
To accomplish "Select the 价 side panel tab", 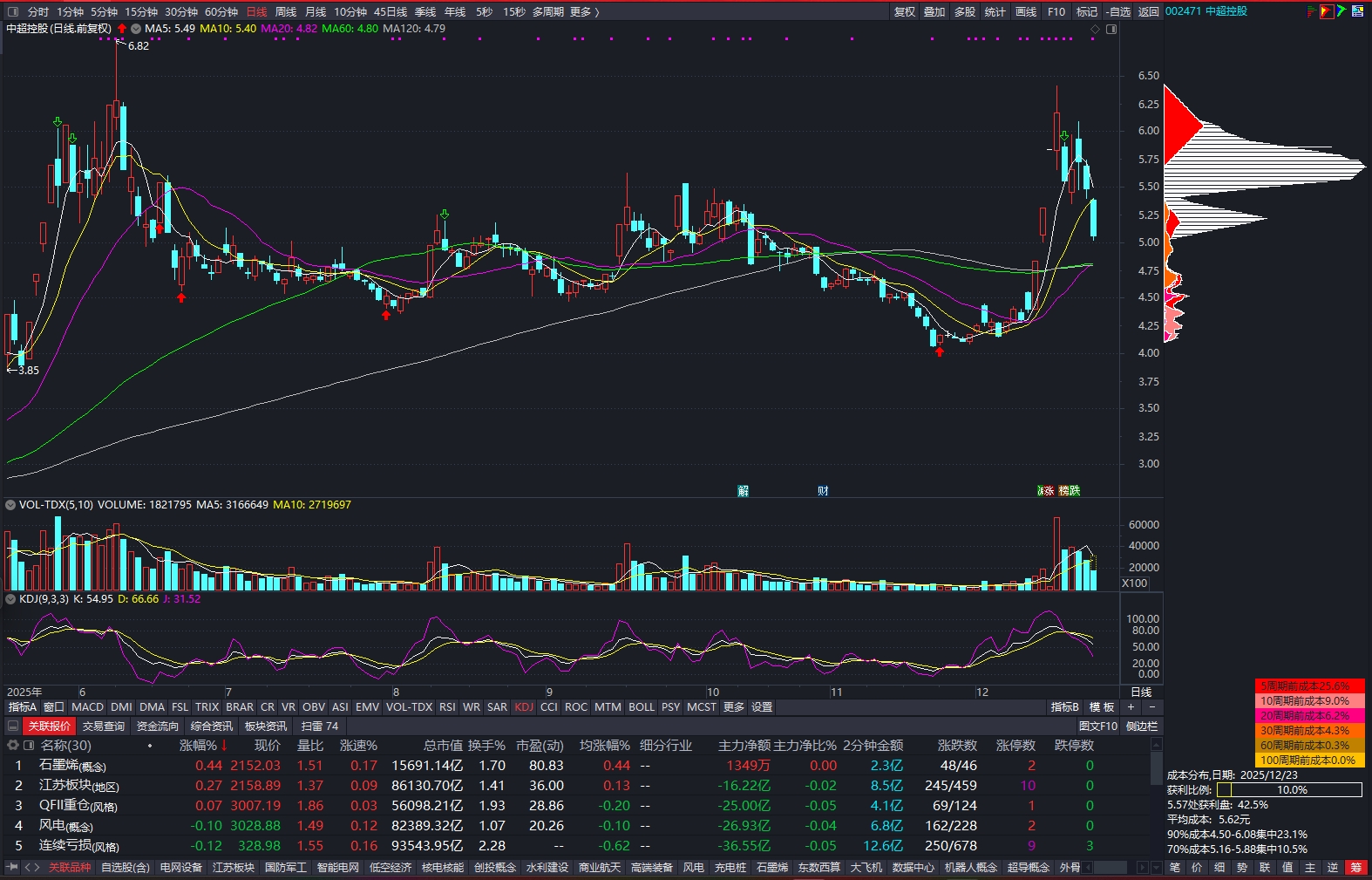I will click(1197, 868).
